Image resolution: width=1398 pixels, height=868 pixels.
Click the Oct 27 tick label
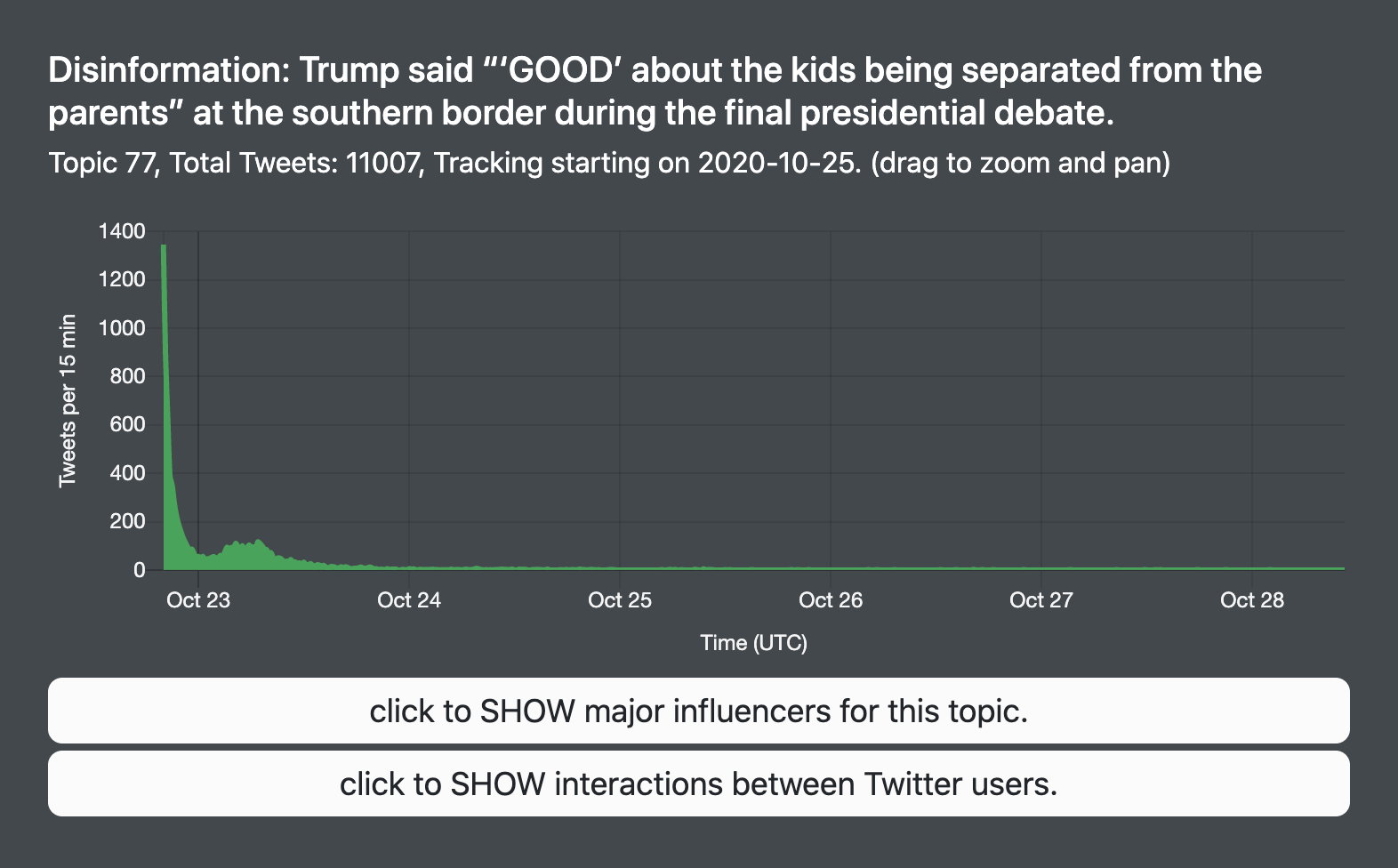(1041, 600)
